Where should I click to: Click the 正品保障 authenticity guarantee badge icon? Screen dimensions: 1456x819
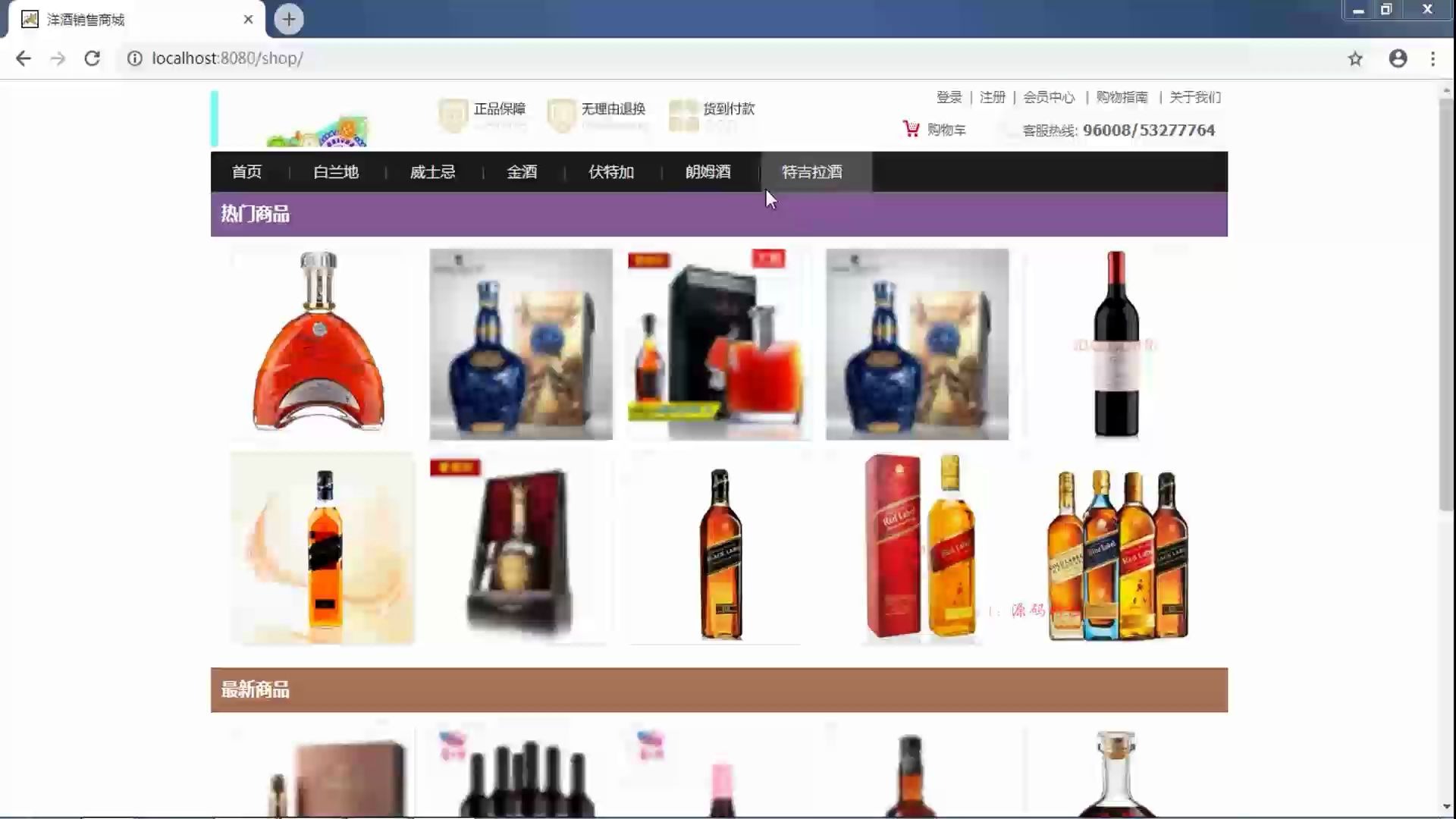(x=453, y=114)
